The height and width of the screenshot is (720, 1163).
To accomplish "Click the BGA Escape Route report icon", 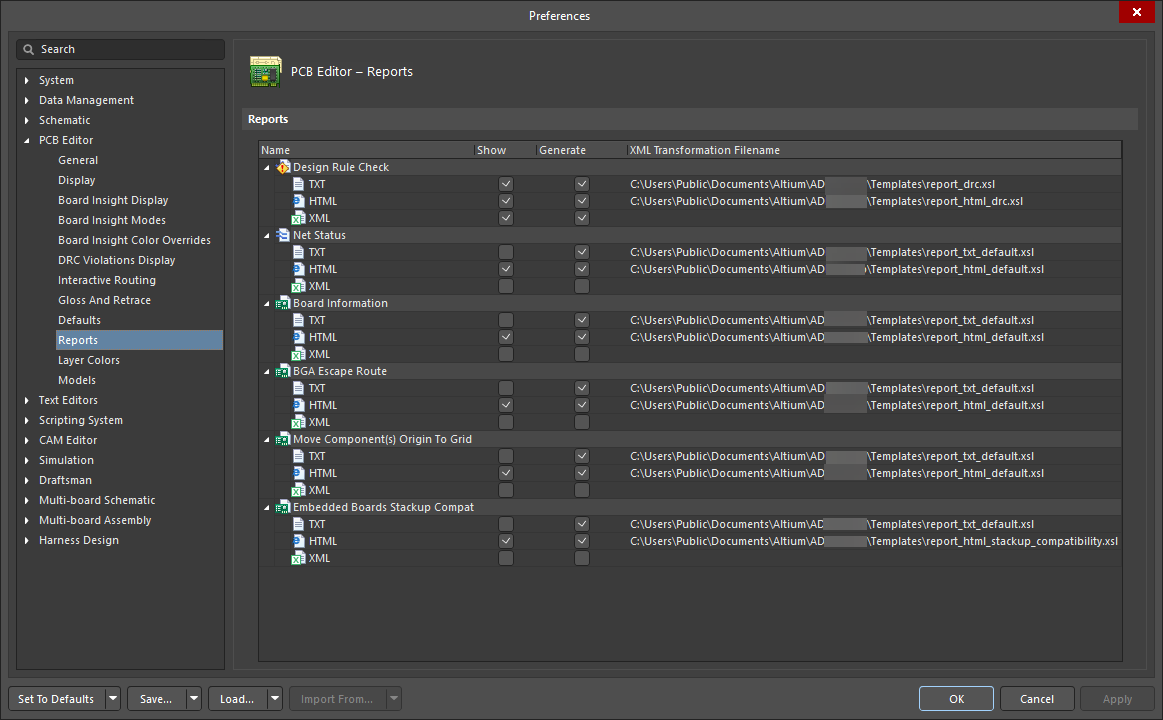I will (x=281, y=370).
